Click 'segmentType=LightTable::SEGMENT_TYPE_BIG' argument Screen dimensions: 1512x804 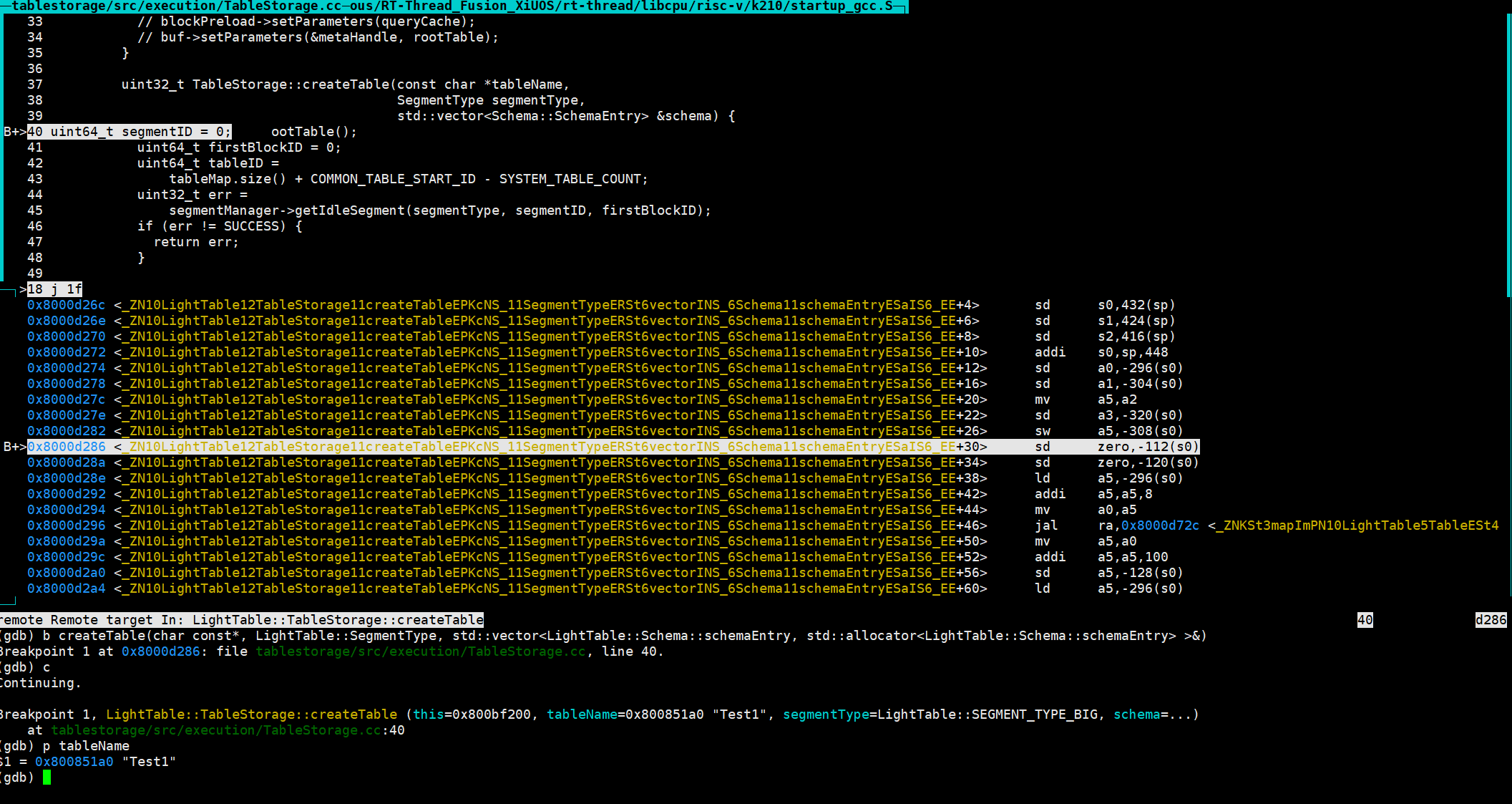tap(940, 715)
